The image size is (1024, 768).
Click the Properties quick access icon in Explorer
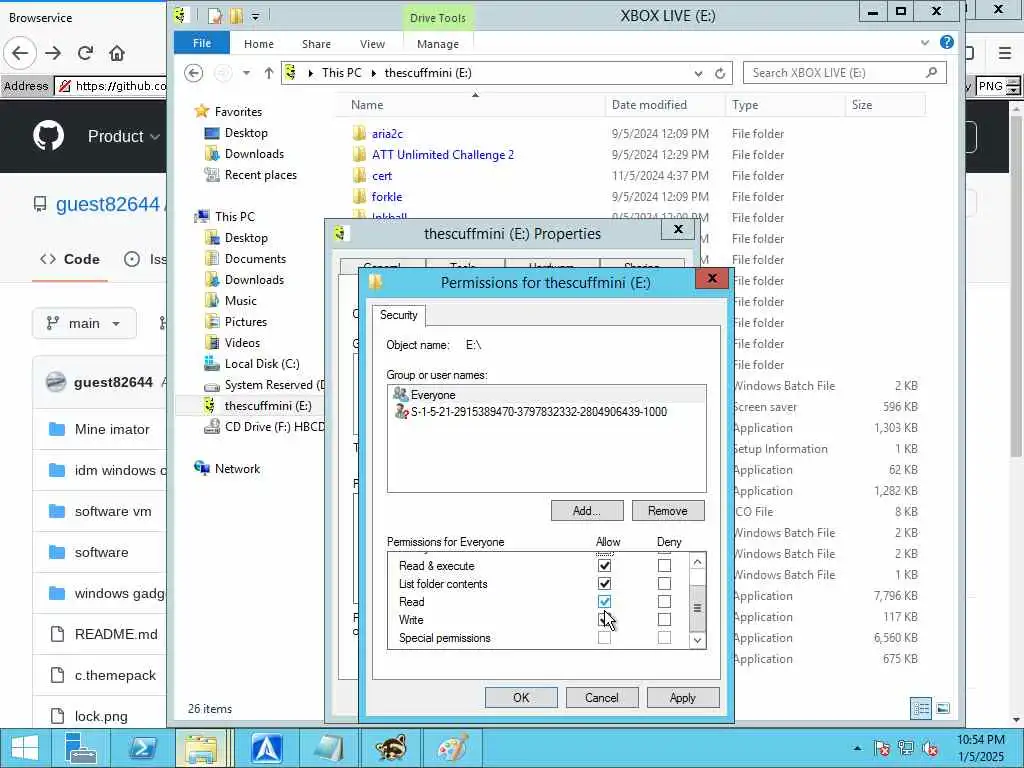[214, 16]
